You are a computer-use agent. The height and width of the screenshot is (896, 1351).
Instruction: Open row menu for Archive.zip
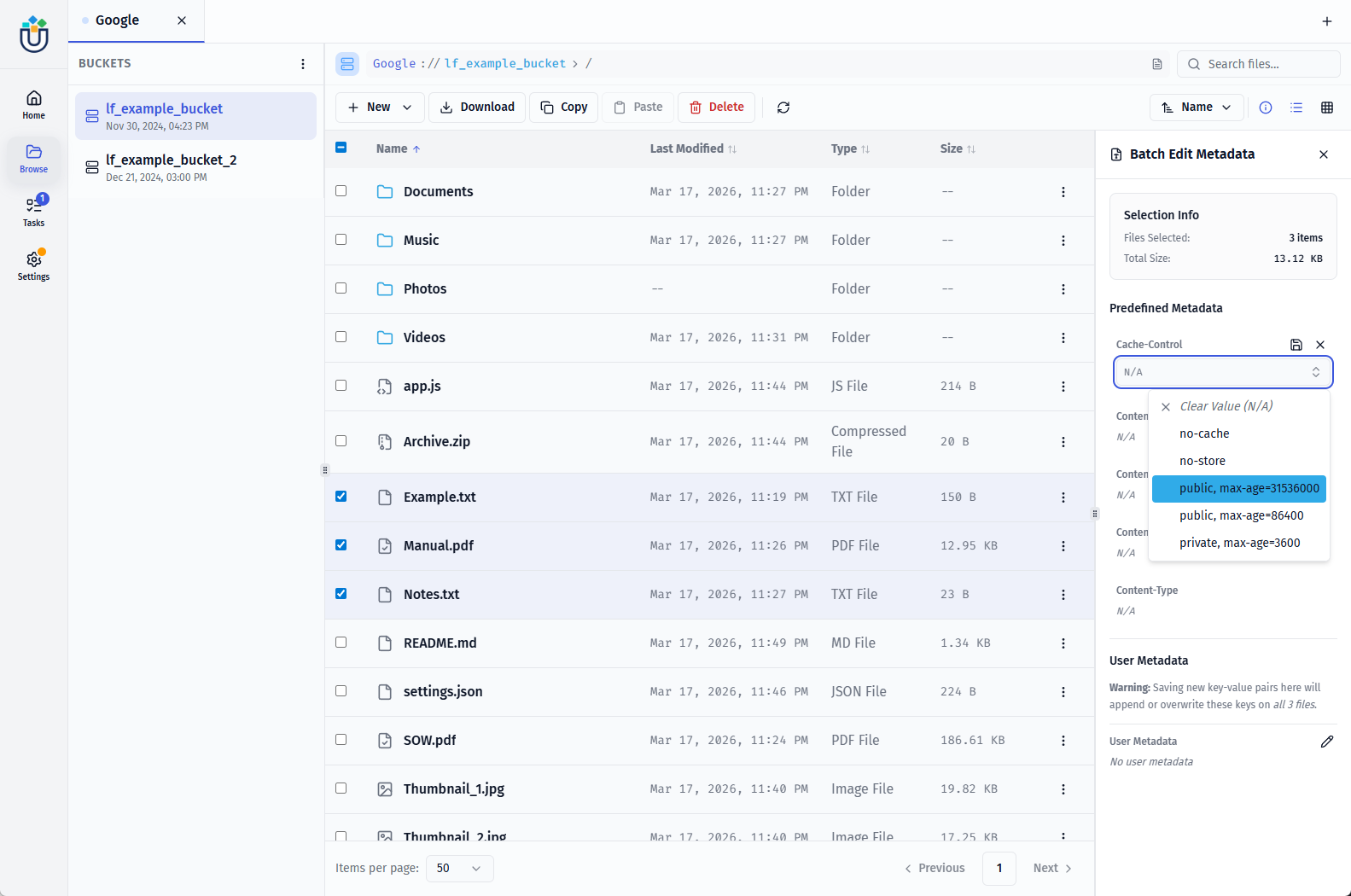[1063, 442]
